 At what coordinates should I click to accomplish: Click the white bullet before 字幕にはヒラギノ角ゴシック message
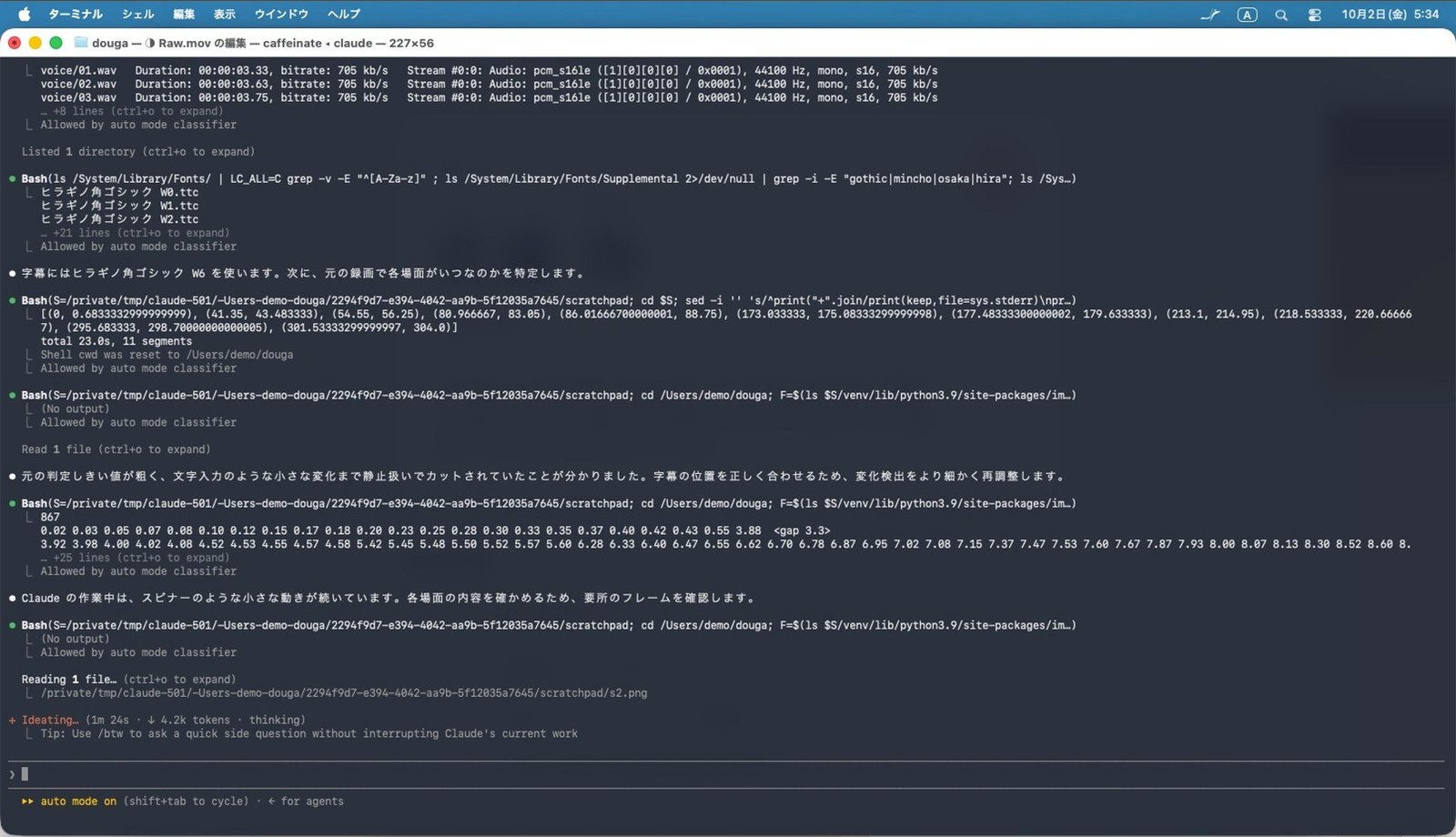[12, 273]
